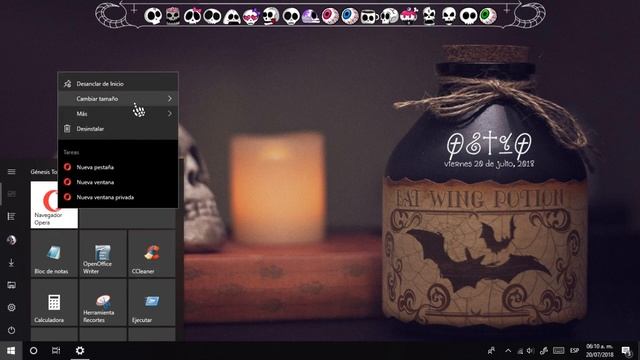This screenshot has width=640, height=360.
Task: Open Downloads from Start sidebar arrow icon
Action: 11,263
